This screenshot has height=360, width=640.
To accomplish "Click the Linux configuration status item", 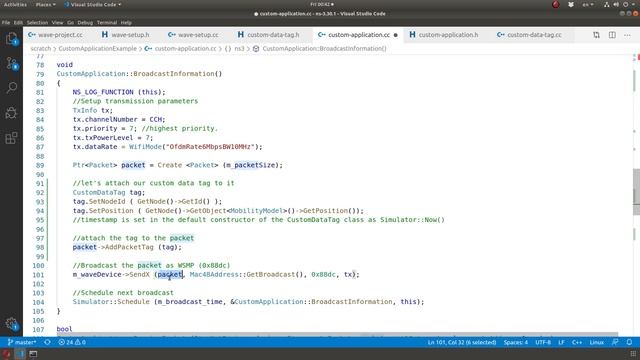I will pyautogui.click(x=596, y=342).
